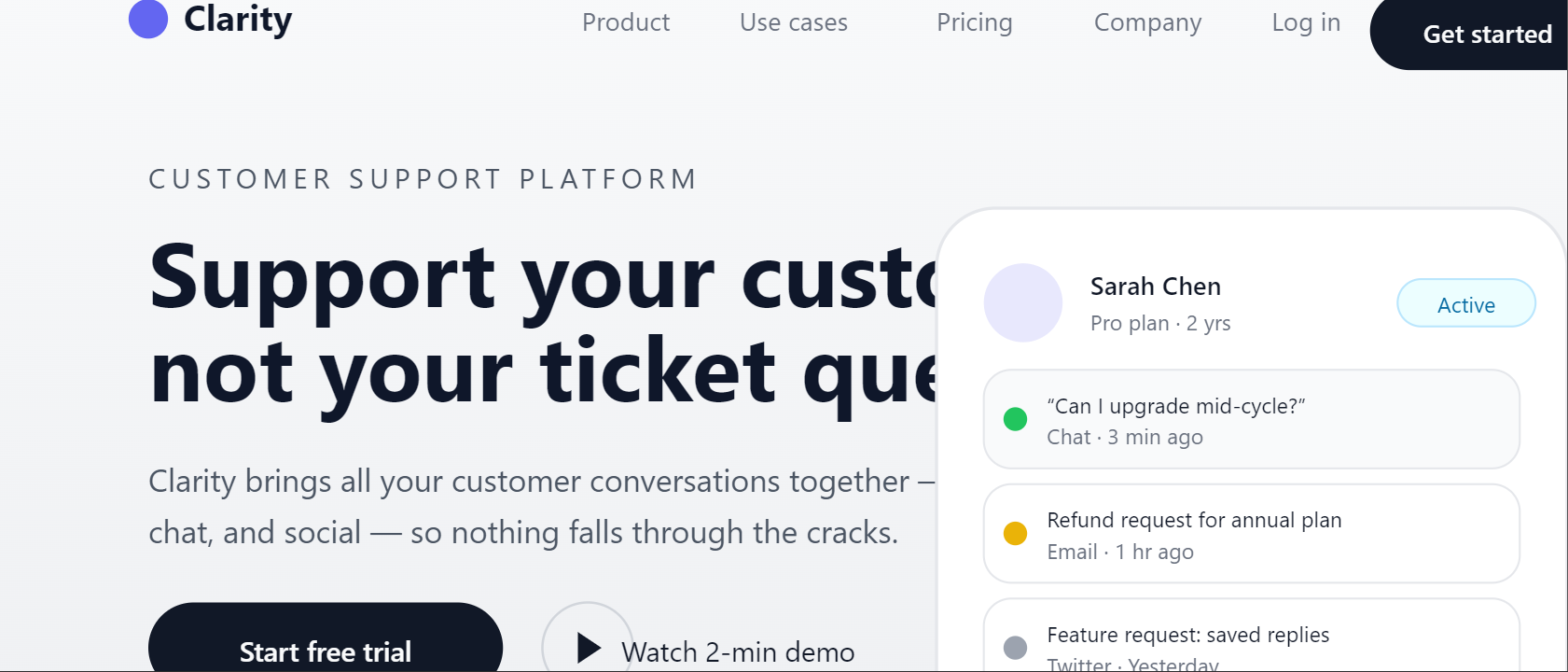The height and width of the screenshot is (672, 1568).
Task: Click the purple Clarity logo circle
Action: coord(148,20)
